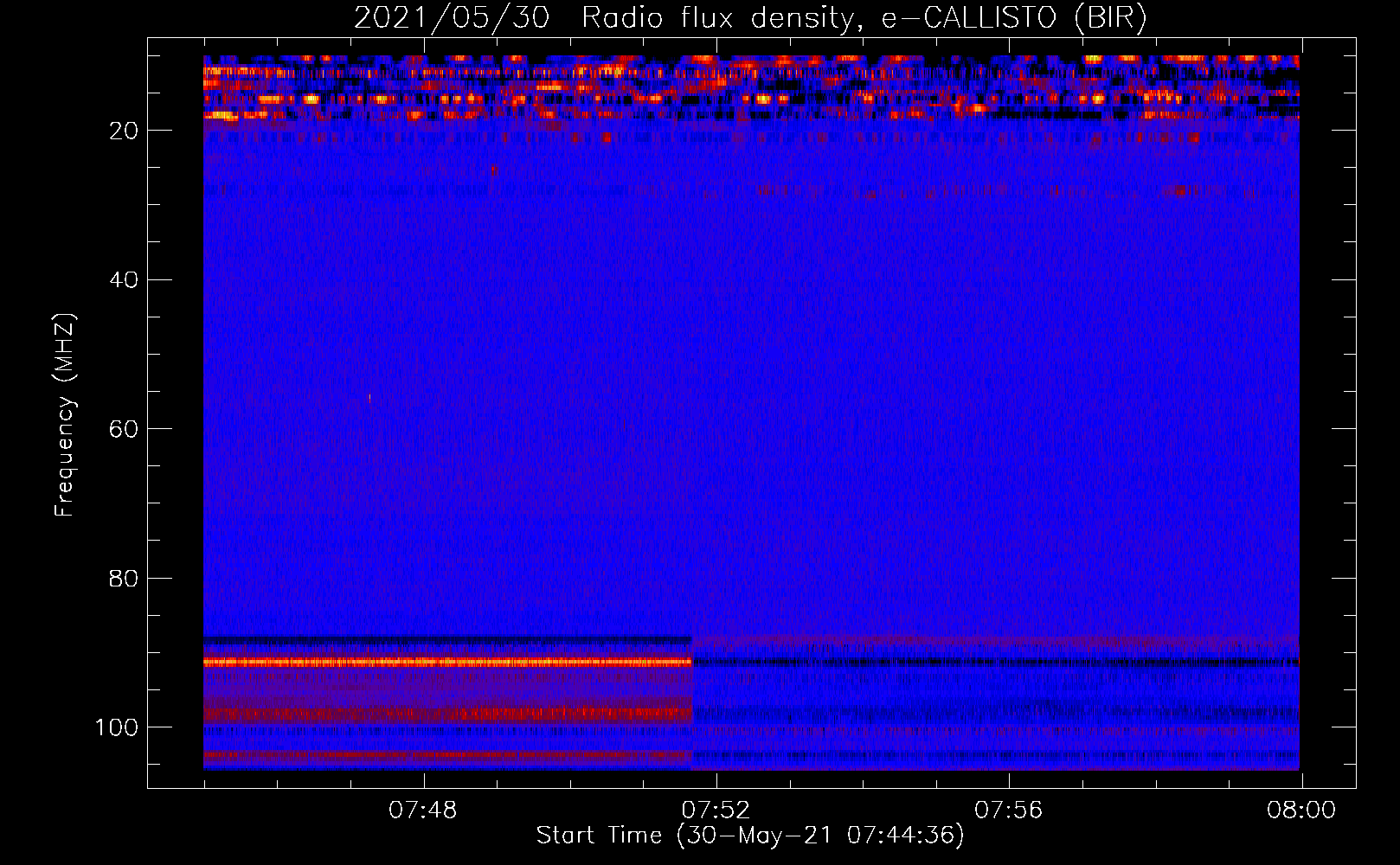Click the plot title '2021/05/30 Radio flux density'
The height and width of the screenshot is (865, 1400).
(750, 18)
